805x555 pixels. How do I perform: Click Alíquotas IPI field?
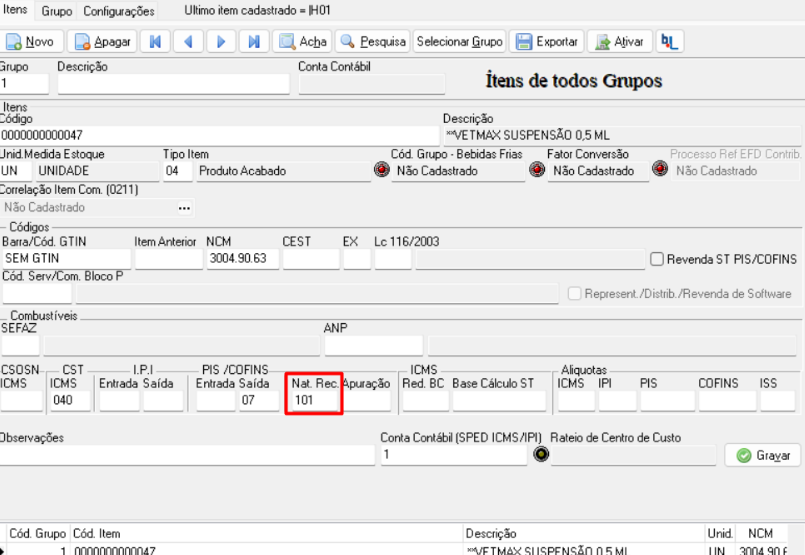click(618, 401)
